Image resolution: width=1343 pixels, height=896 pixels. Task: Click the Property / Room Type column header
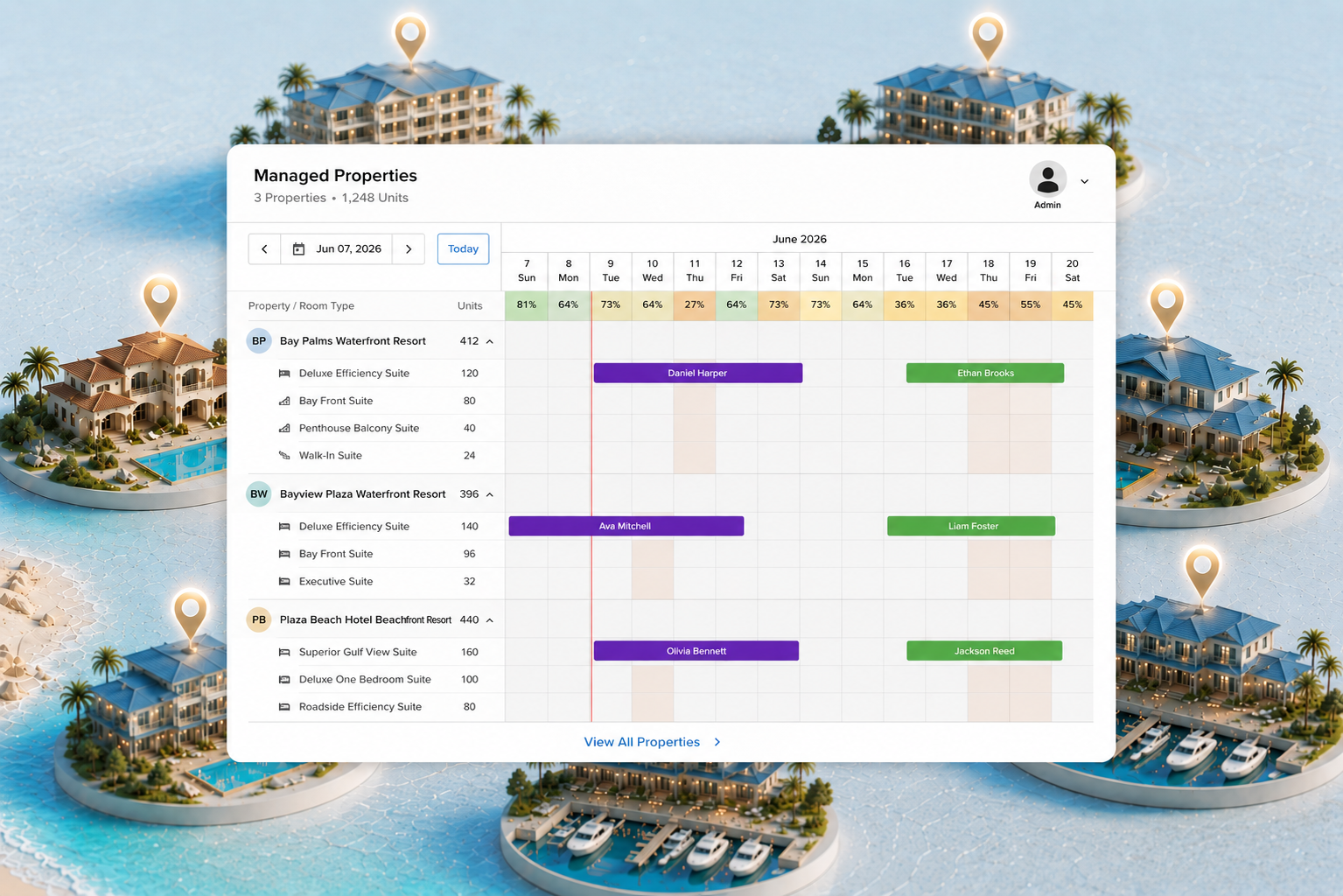click(x=301, y=305)
